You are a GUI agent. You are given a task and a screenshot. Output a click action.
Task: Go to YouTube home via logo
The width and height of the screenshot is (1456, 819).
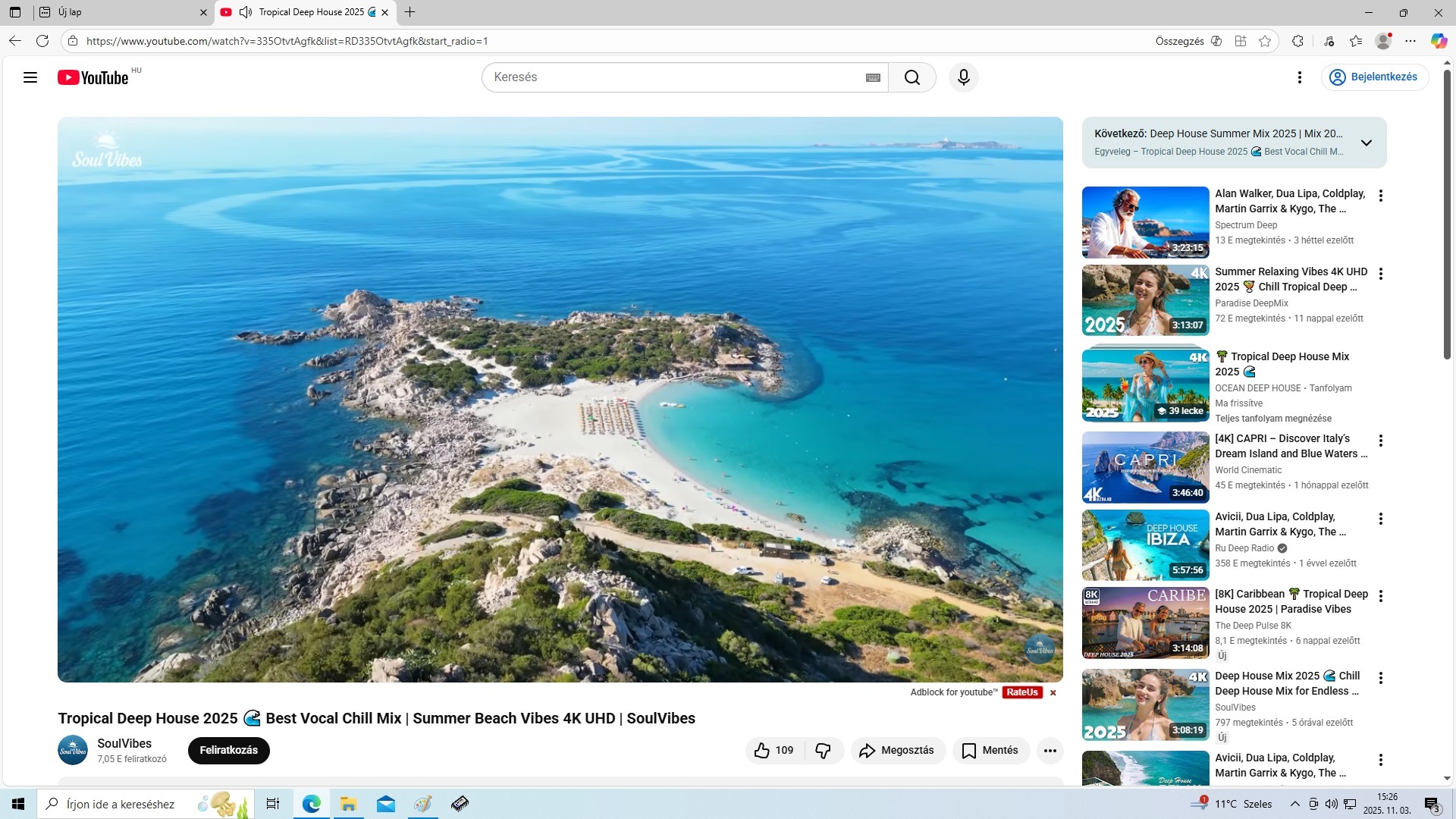tap(93, 77)
